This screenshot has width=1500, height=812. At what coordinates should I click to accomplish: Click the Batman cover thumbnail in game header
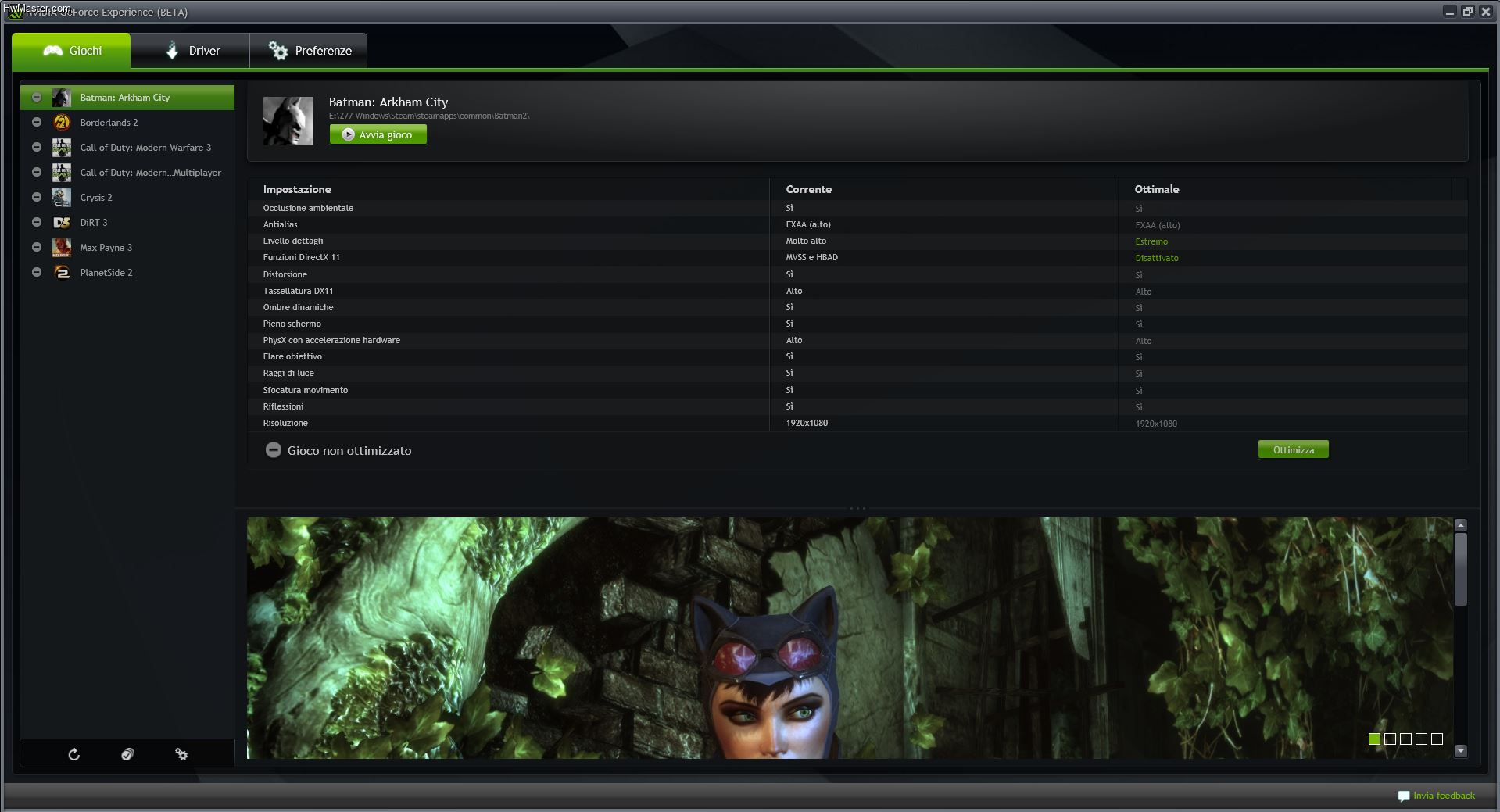pyautogui.click(x=288, y=121)
